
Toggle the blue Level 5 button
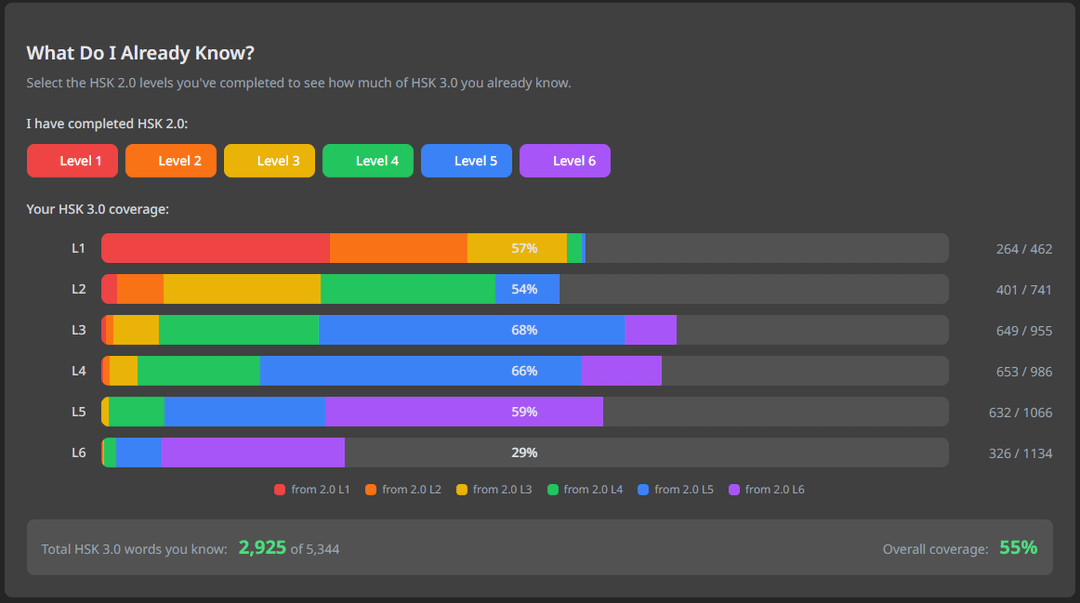click(x=466, y=161)
